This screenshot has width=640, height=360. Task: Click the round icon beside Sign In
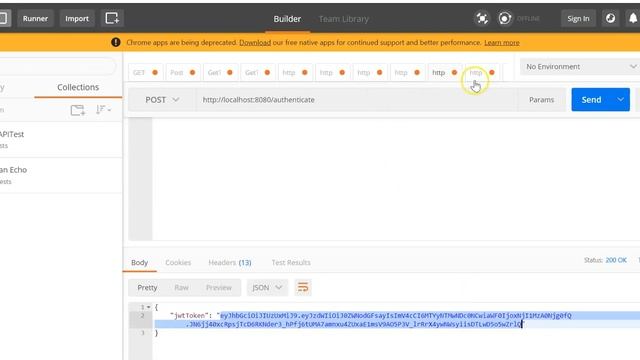pos(611,18)
